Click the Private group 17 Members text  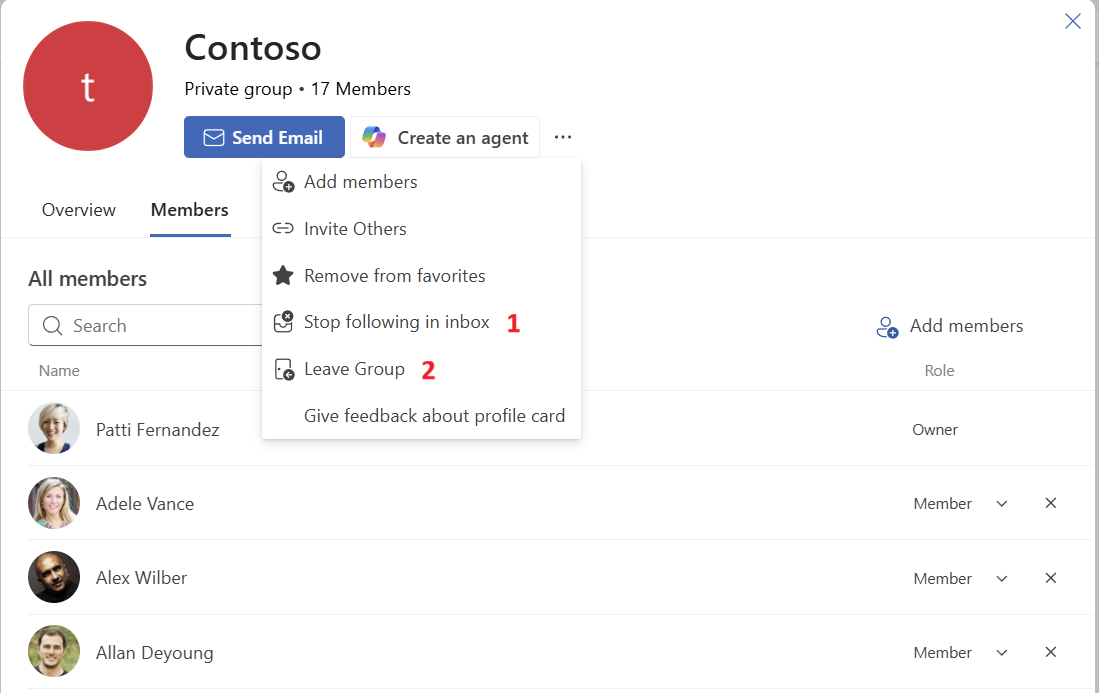coord(297,89)
